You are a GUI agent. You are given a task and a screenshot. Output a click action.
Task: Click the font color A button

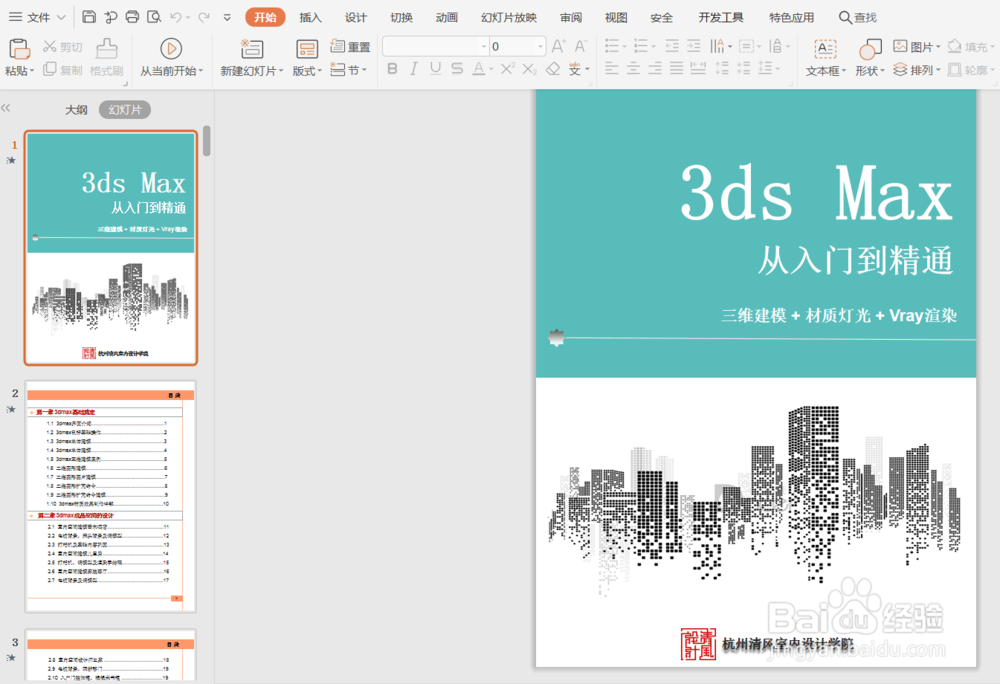point(479,69)
